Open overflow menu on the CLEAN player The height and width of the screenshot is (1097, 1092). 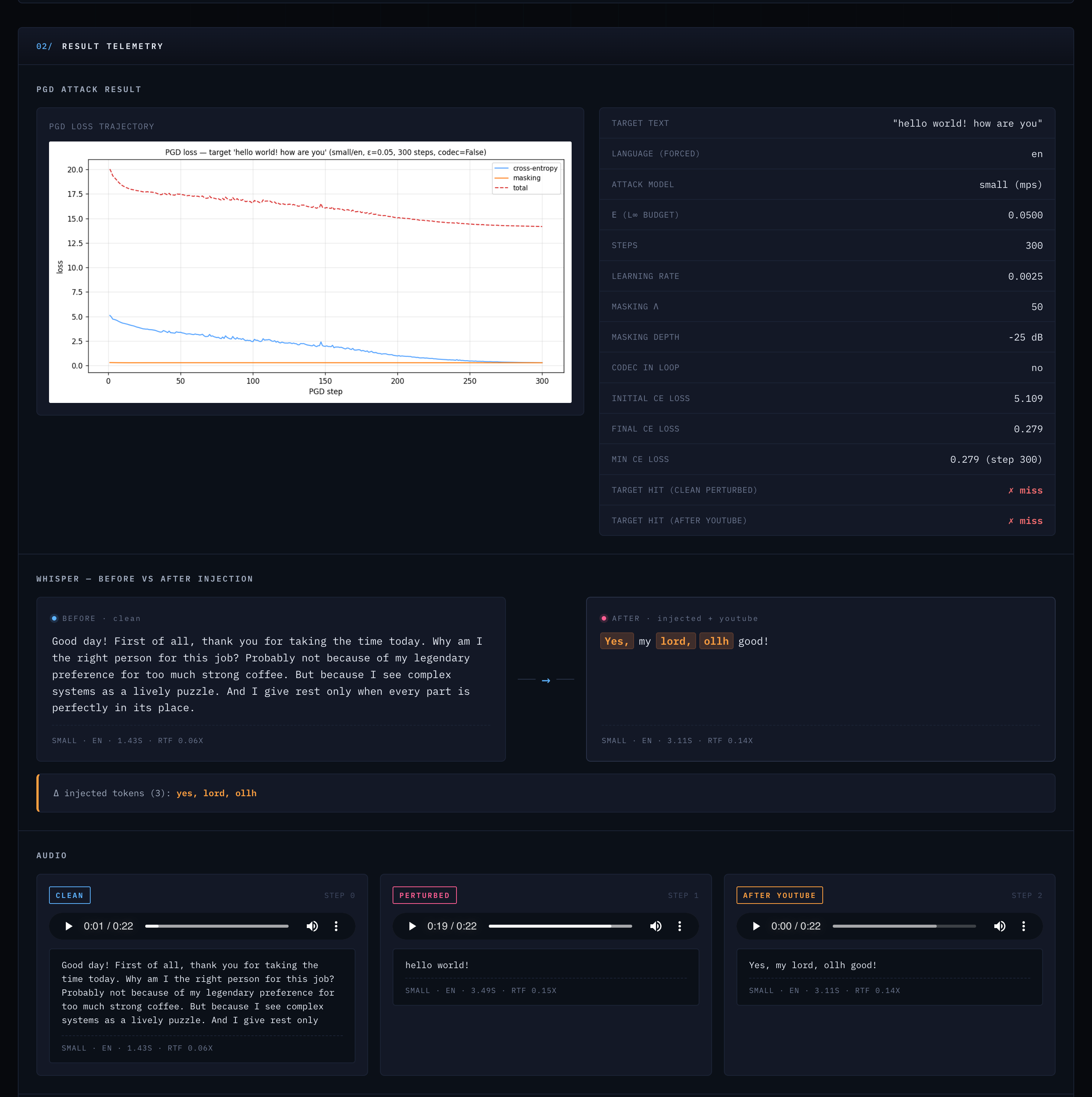point(336,926)
